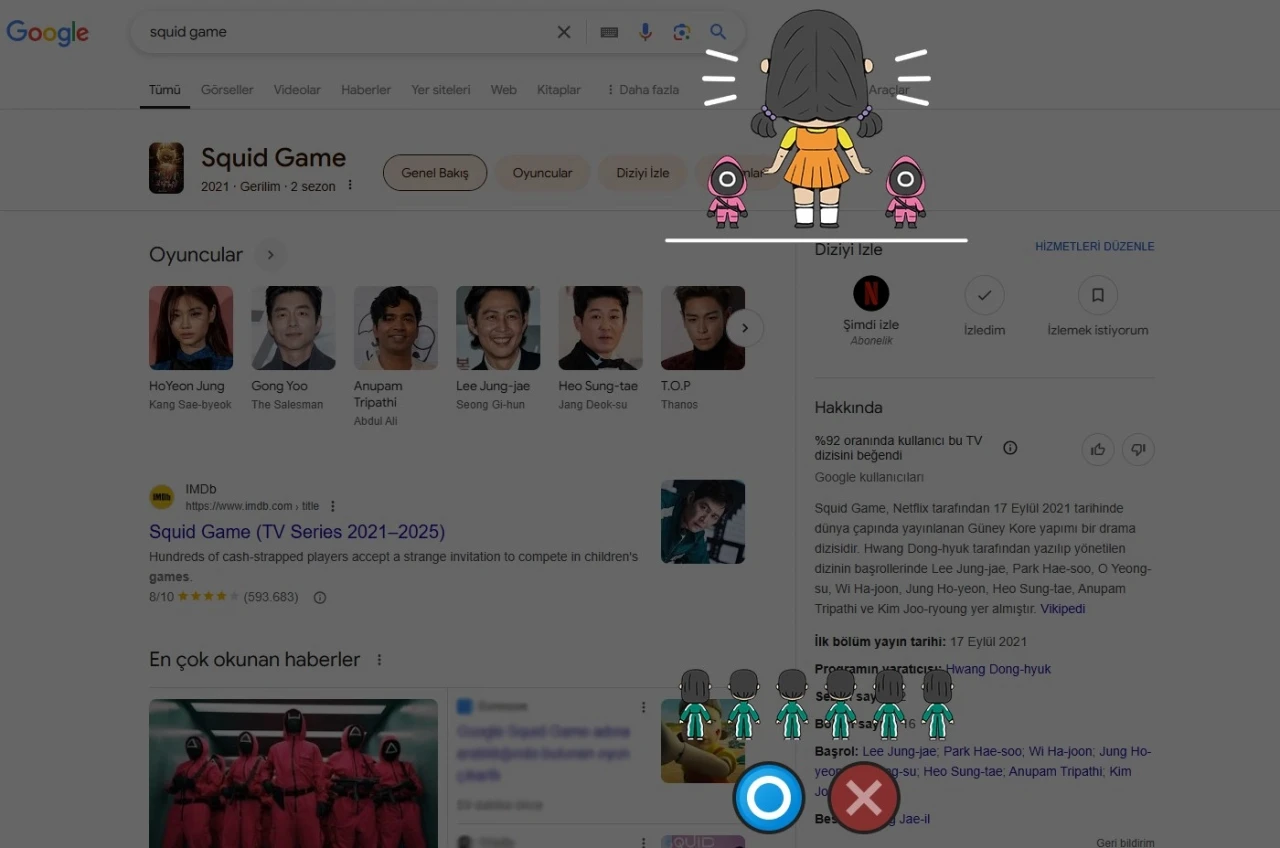
Task: Switch to the Web tab
Action: (x=503, y=90)
